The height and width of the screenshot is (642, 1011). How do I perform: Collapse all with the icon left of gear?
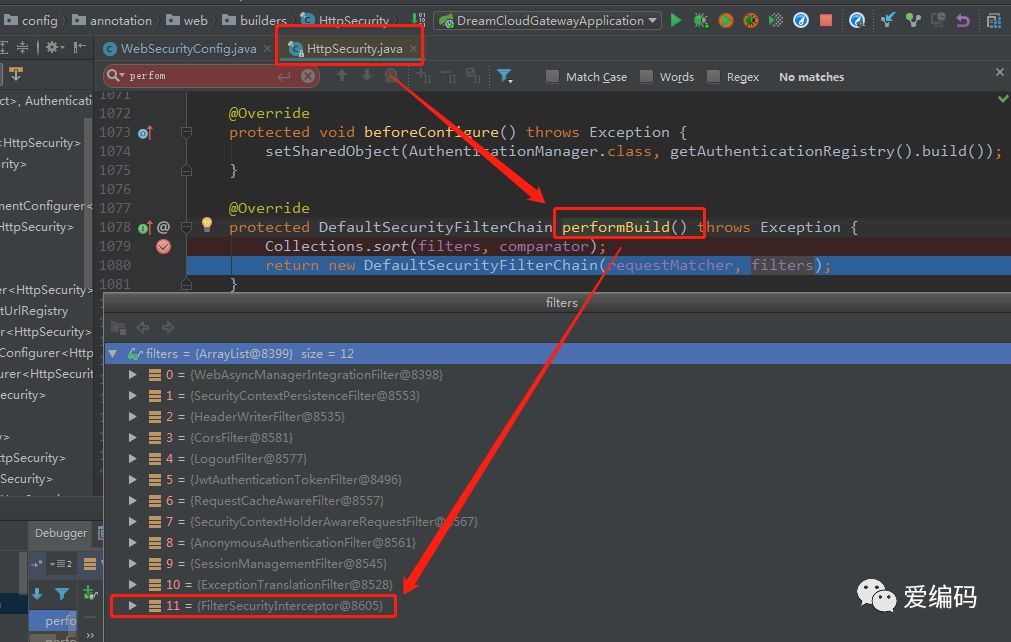pos(23,47)
